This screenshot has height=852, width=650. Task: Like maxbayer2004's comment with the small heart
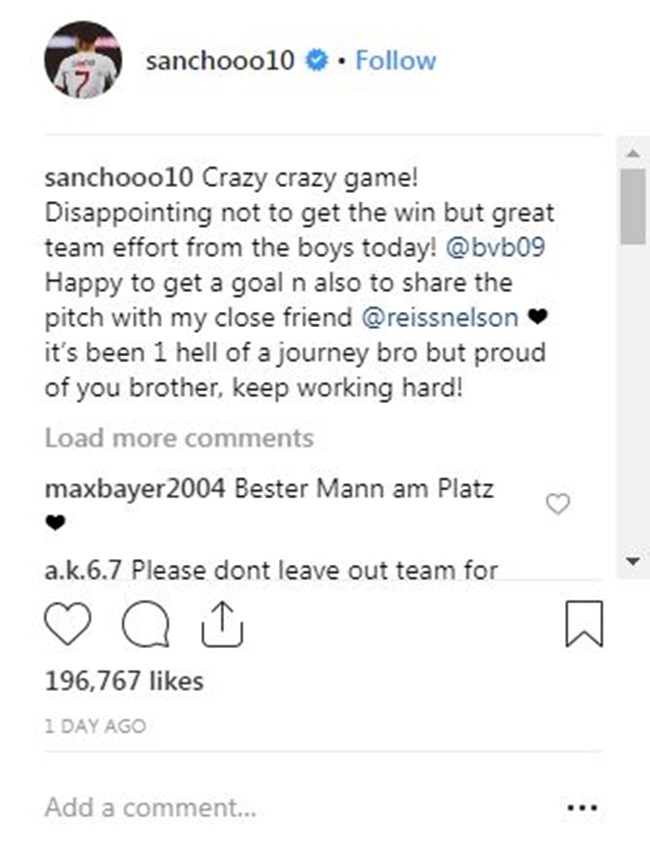coord(558,504)
